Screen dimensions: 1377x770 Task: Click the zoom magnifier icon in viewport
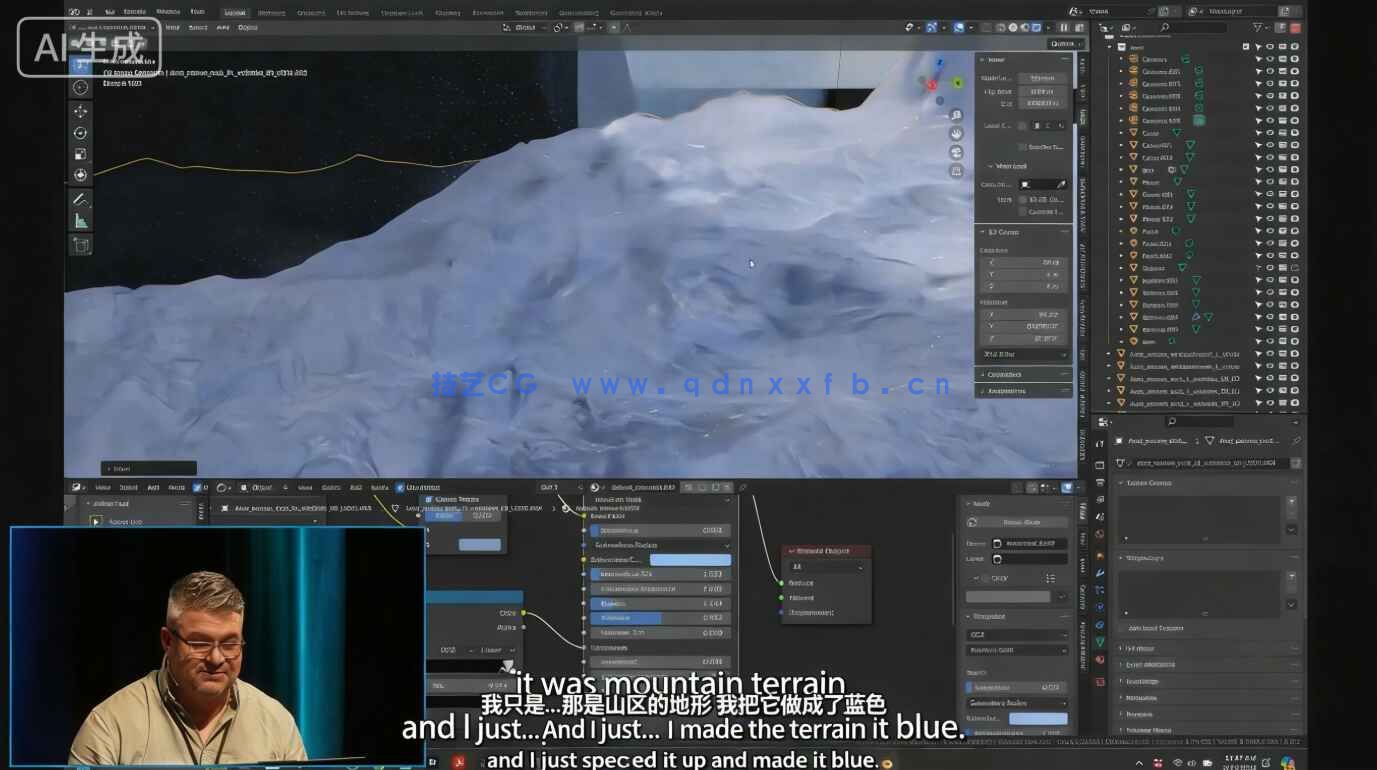[x=956, y=115]
